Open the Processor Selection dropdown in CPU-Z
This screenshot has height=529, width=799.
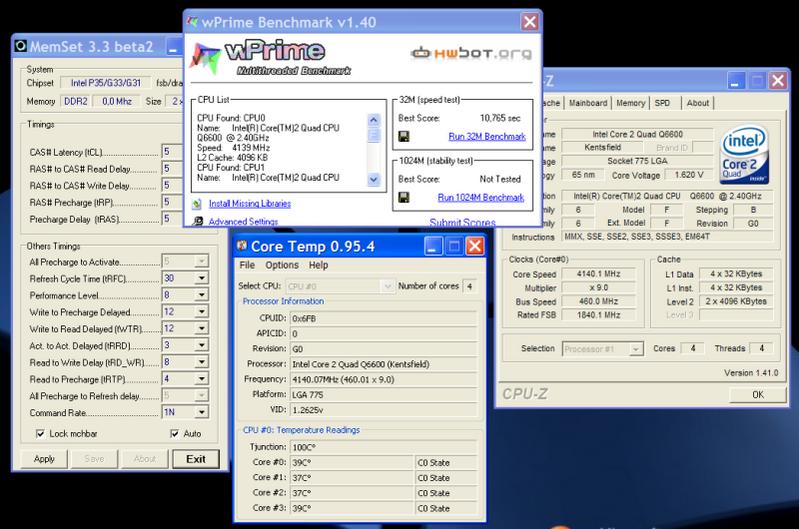635,349
